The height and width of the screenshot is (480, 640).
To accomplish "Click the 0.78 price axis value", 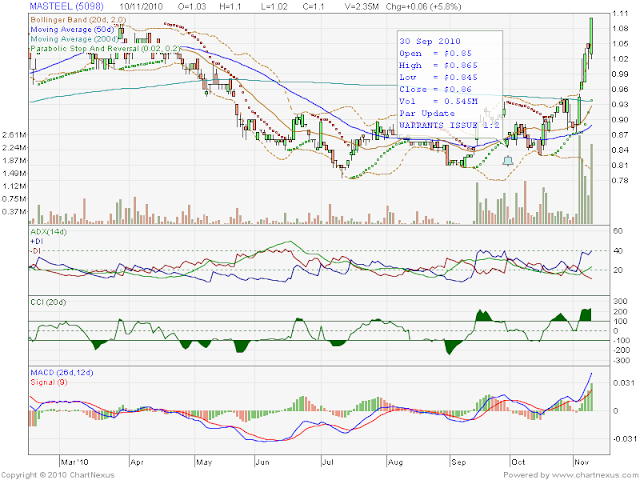I will pyautogui.click(x=620, y=180).
